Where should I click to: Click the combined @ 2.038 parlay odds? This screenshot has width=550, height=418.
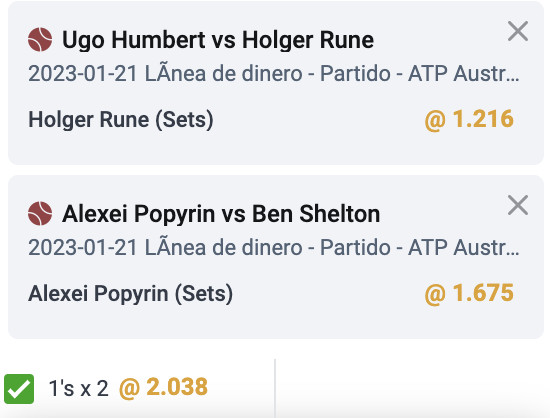coord(163,387)
